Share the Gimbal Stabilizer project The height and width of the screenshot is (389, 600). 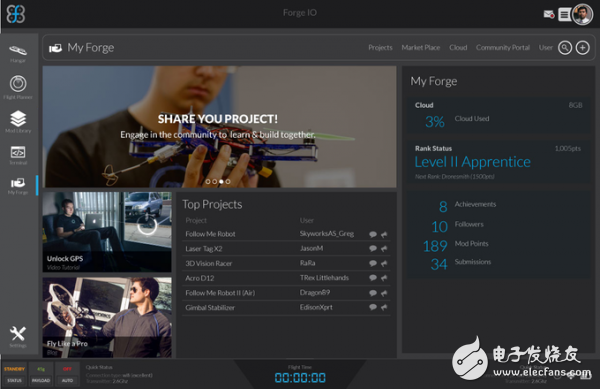pyautogui.click(x=384, y=307)
